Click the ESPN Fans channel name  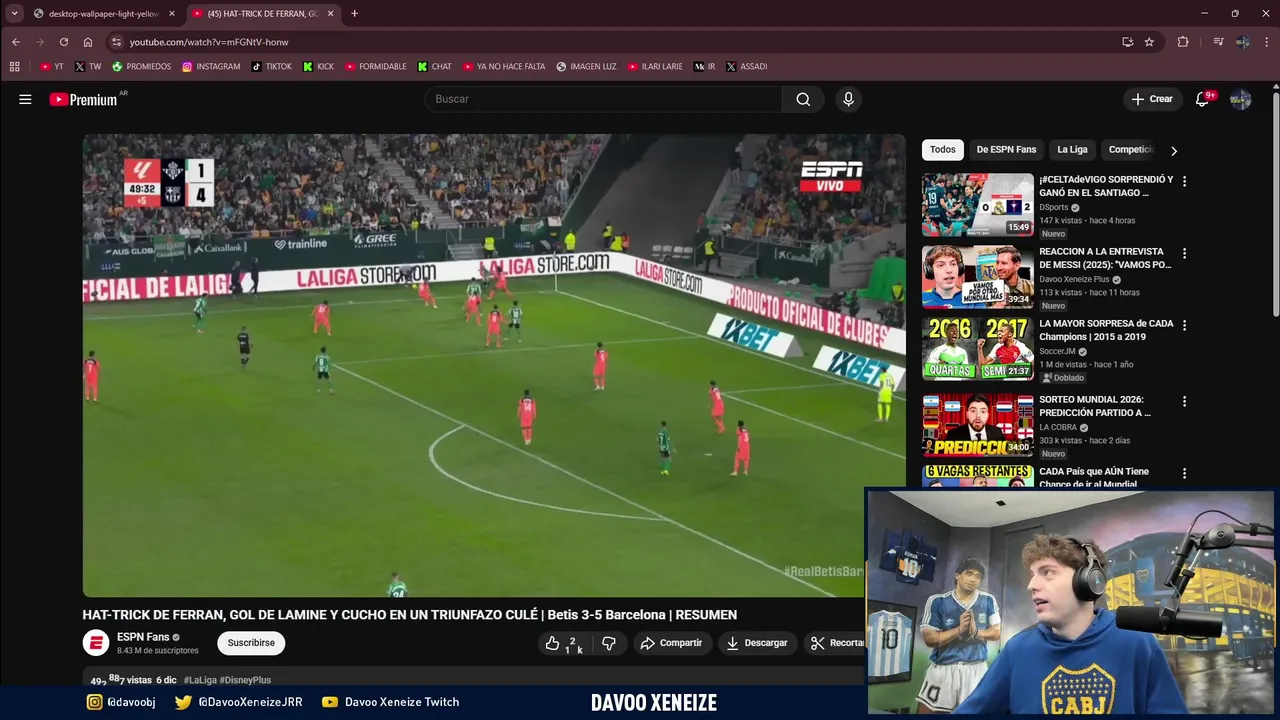[x=143, y=637]
